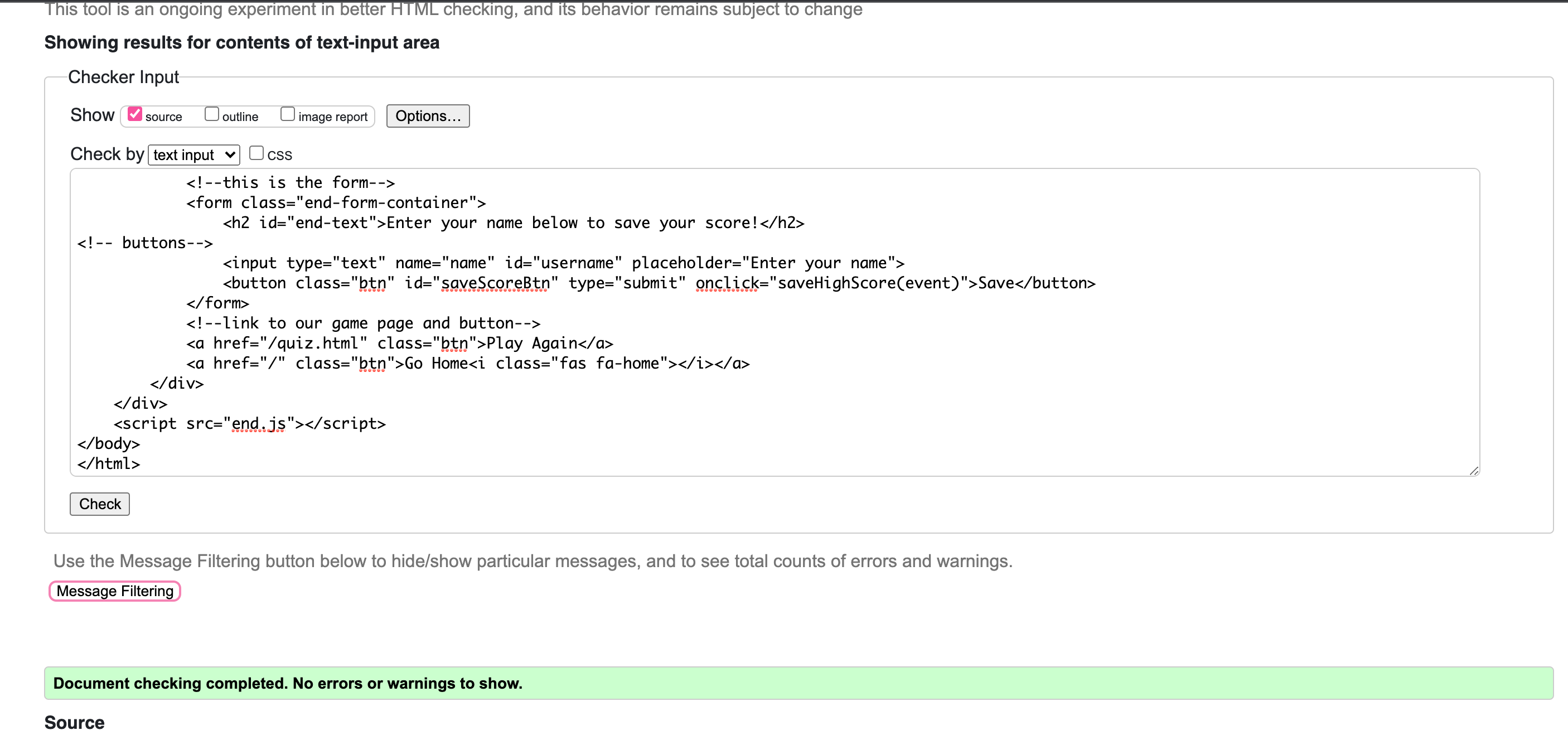1568x745 pixels.
Task: Enable the "outline" show option
Action: pyautogui.click(x=212, y=113)
